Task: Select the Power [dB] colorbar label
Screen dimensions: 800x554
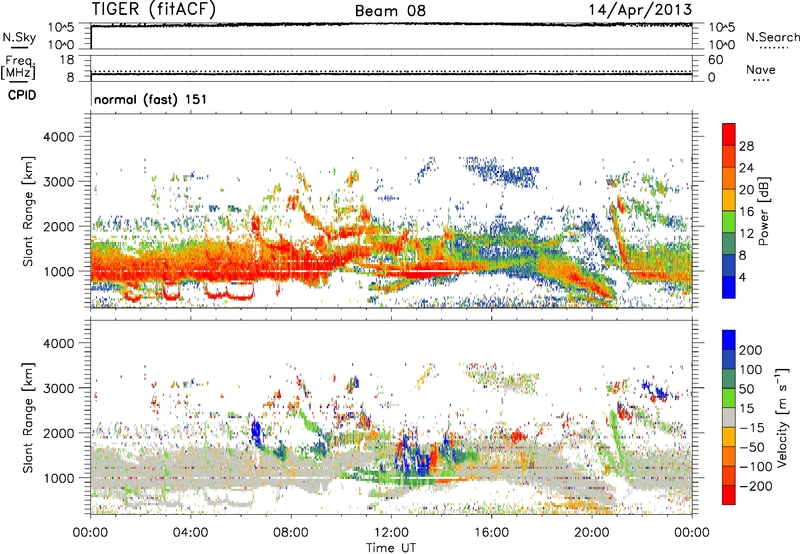Action: (x=763, y=211)
